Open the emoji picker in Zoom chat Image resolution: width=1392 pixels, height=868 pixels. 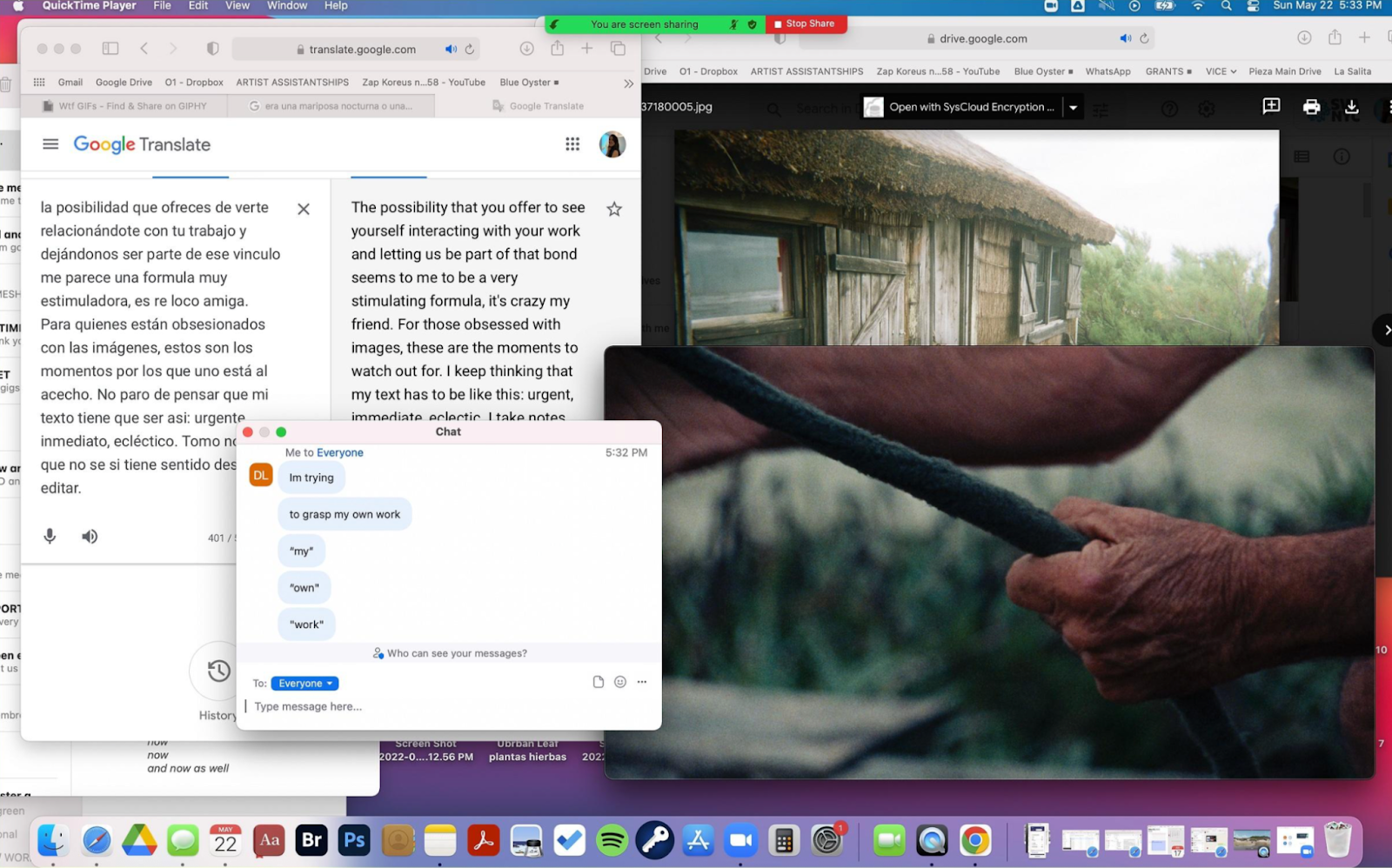click(620, 682)
